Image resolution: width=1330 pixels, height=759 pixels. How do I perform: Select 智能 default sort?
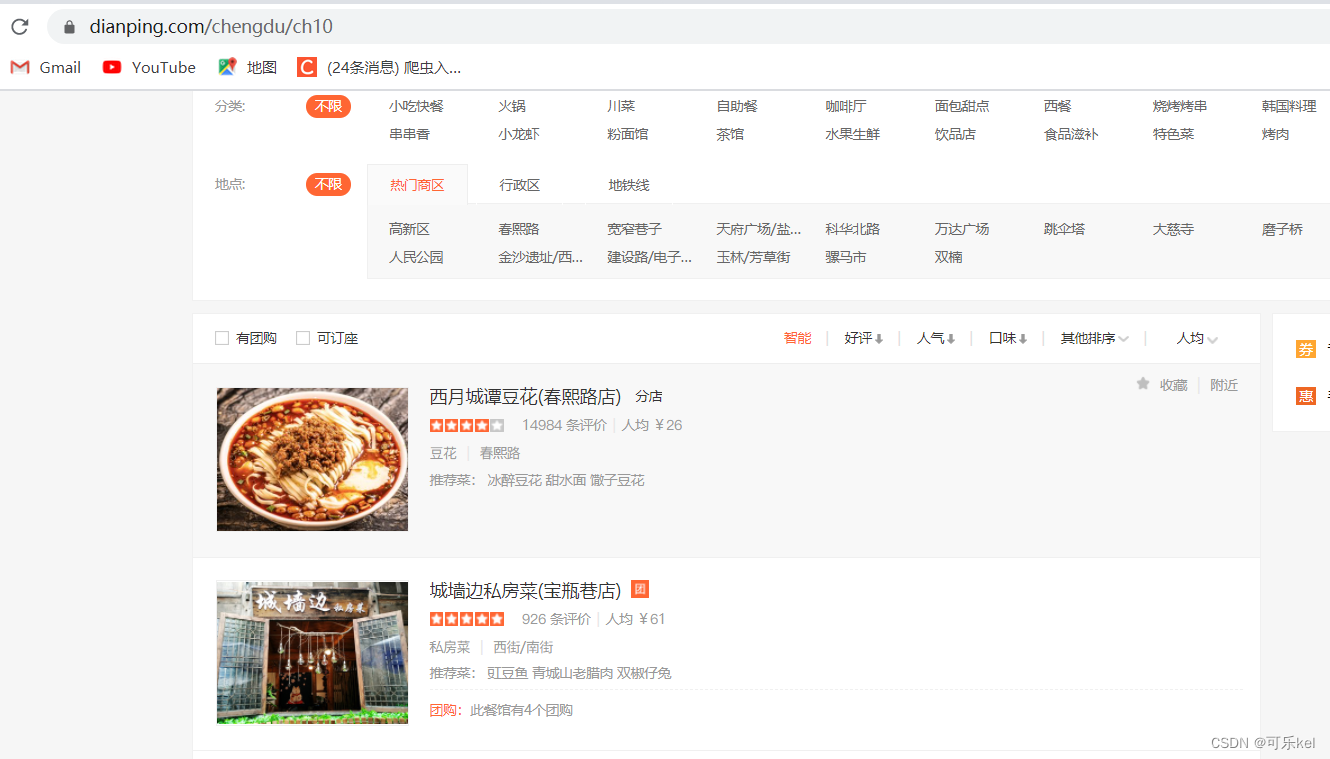[798, 338]
